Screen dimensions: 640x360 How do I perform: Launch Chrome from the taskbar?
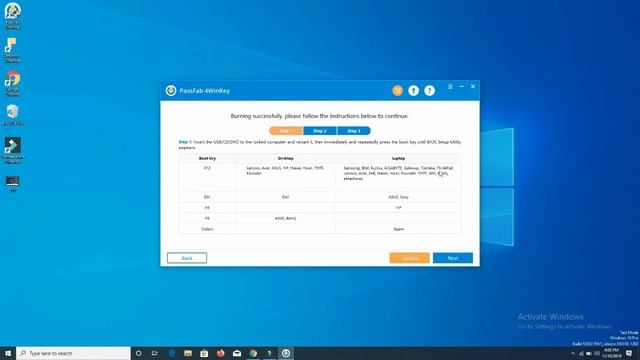(253, 353)
